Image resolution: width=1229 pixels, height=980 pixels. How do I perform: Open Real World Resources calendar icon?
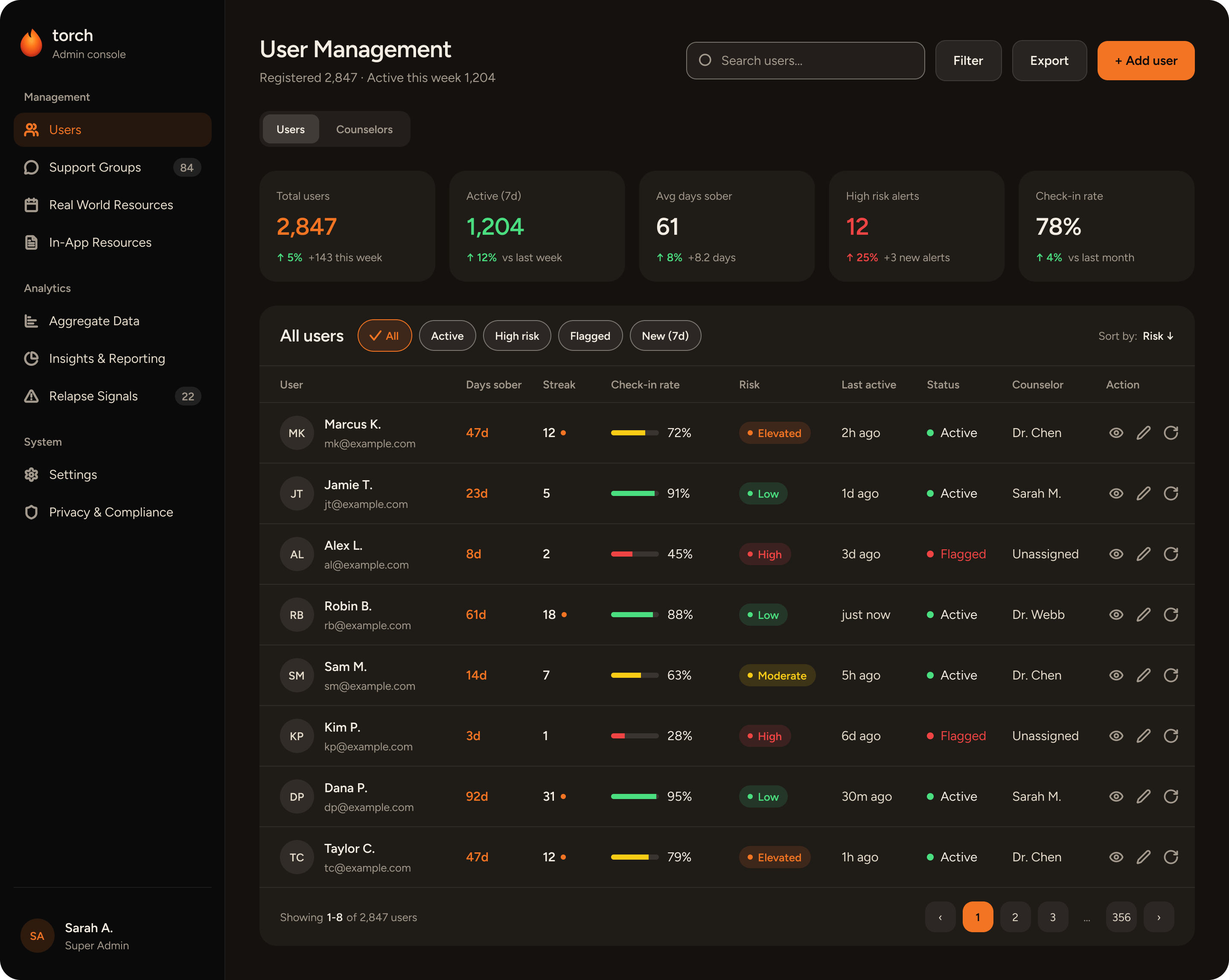click(x=31, y=205)
